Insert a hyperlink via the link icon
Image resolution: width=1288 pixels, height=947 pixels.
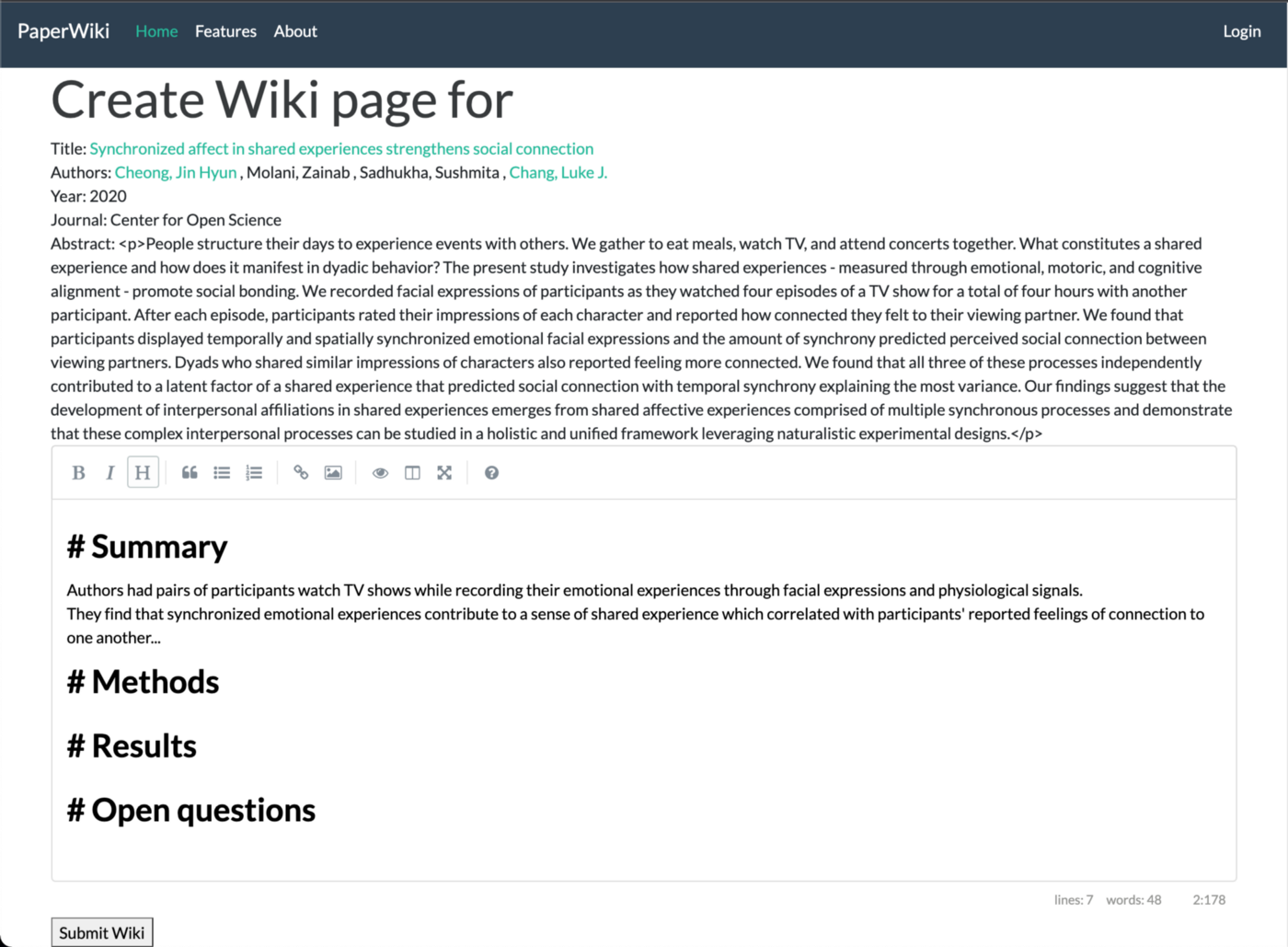click(x=301, y=473)
